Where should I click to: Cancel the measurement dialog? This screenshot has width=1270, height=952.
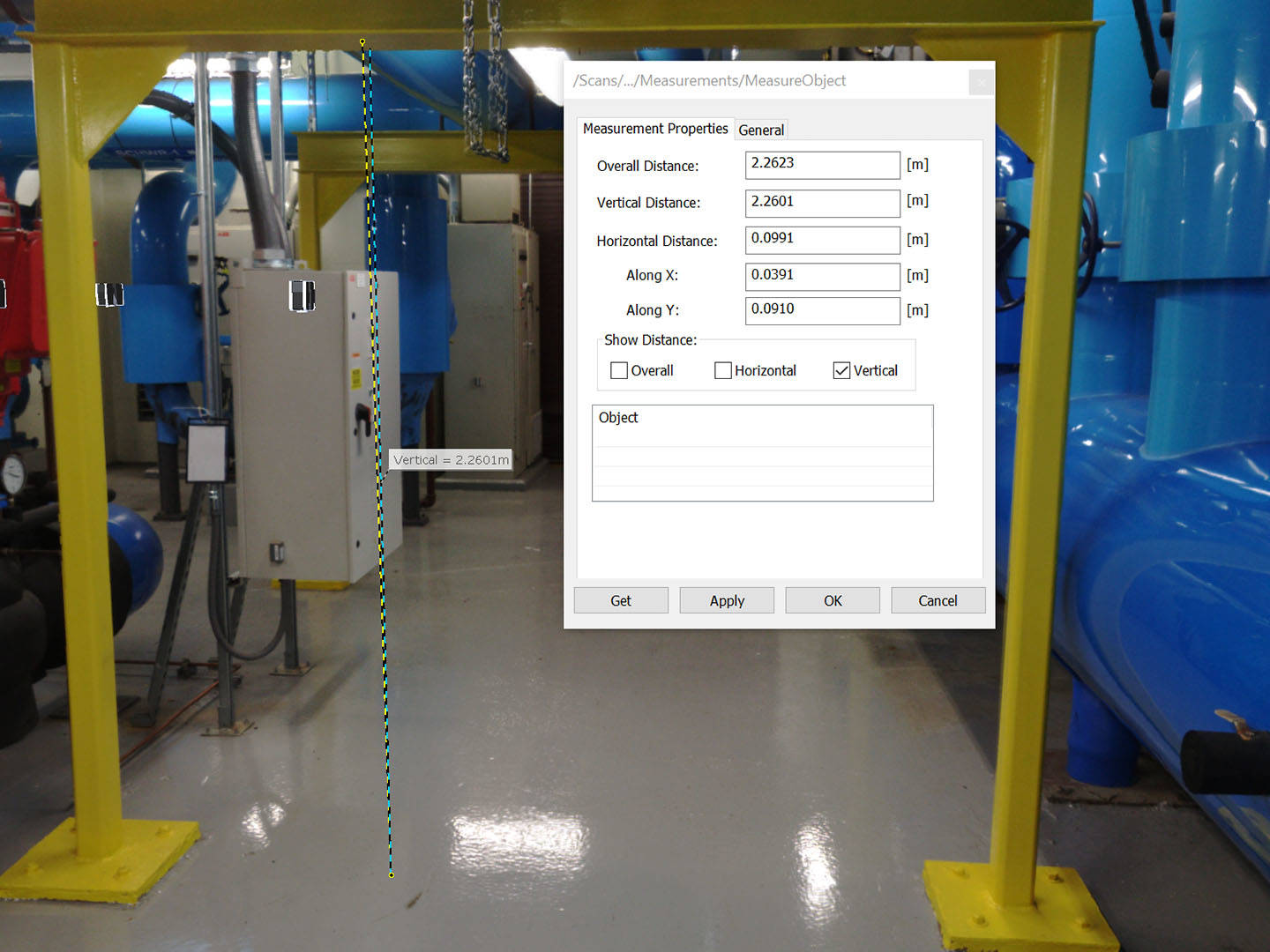point(938,600)
